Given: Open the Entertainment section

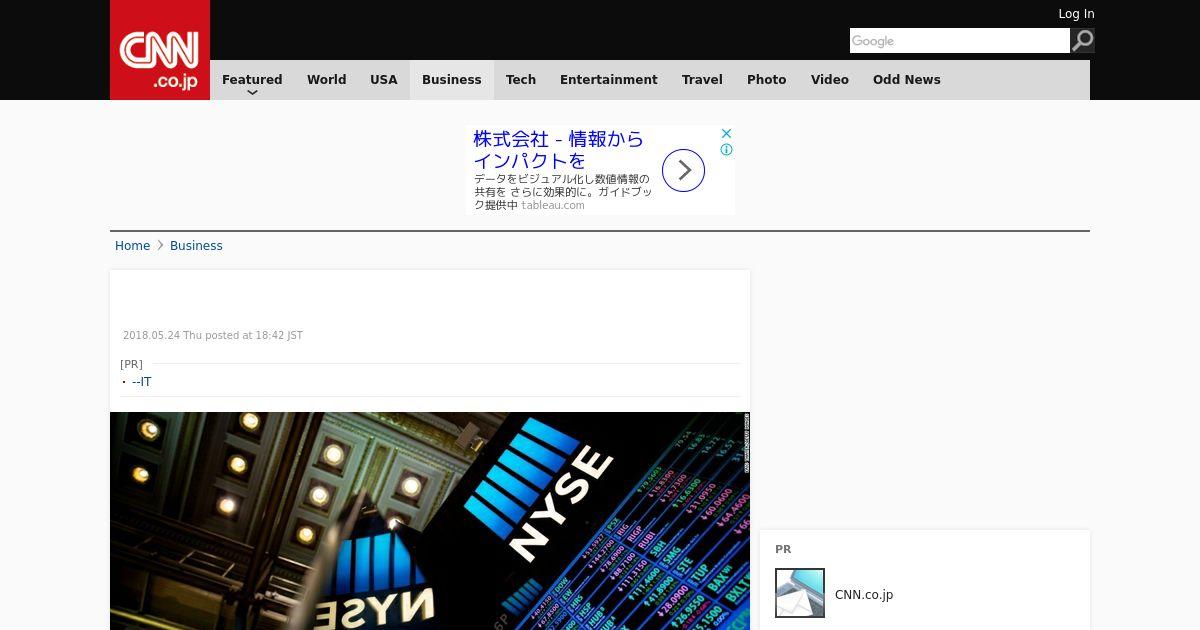Looking at the screenshot, I should pyautogui.click(x=609, y=80).
